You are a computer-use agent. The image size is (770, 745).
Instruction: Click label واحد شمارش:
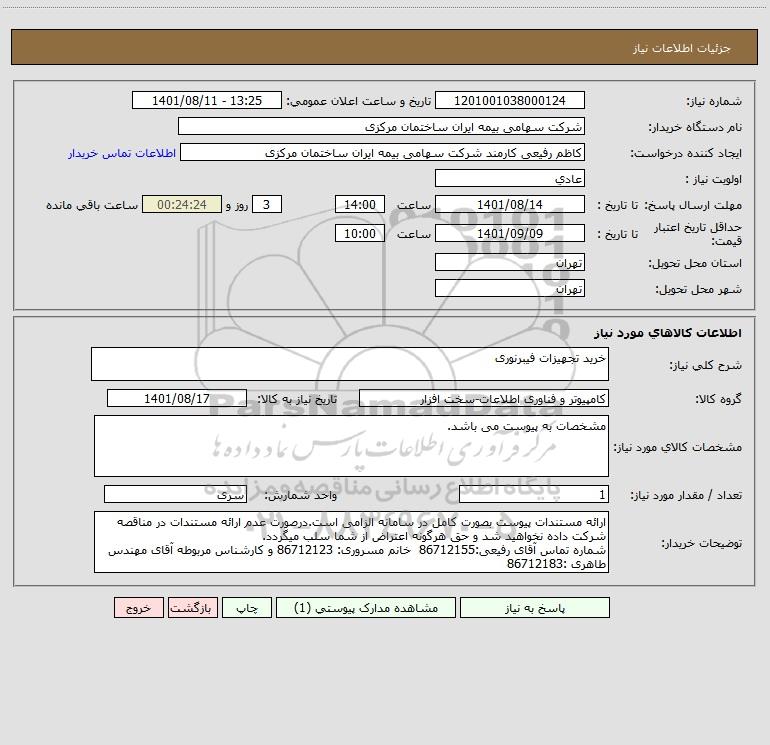tap(301, 496)
